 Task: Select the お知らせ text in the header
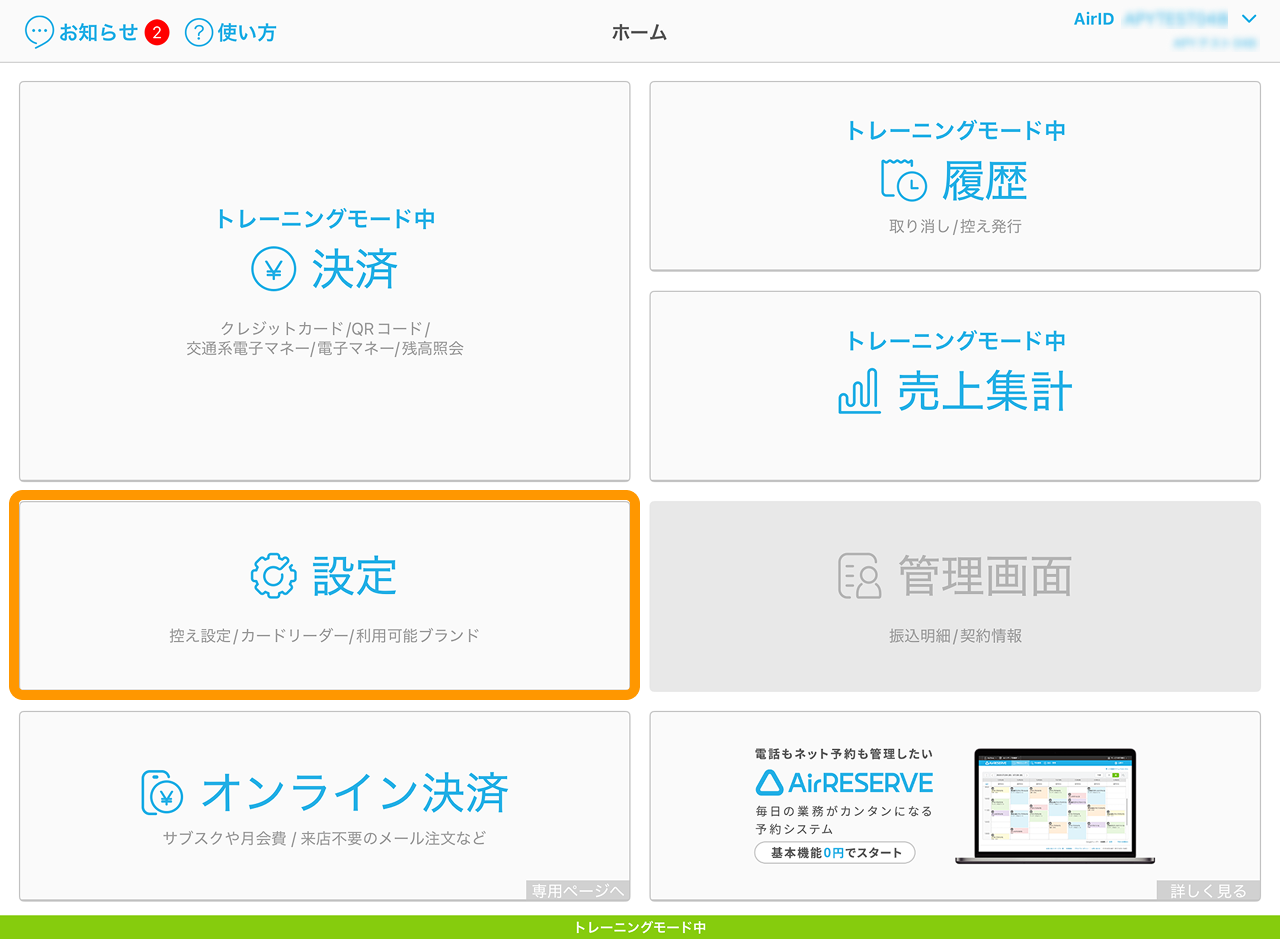point(98,32)
